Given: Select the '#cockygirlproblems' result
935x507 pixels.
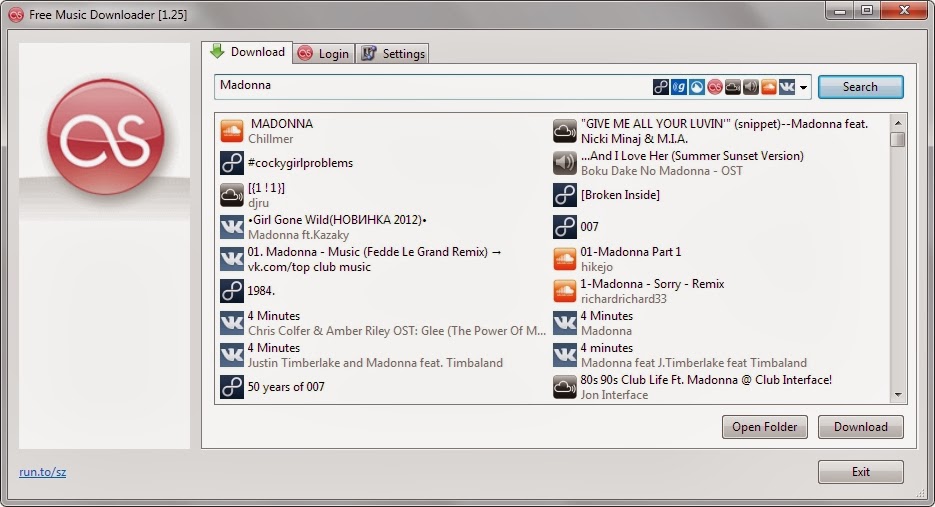Looking at the screenshot, I should pyautogui.click(x=300, y=163).
